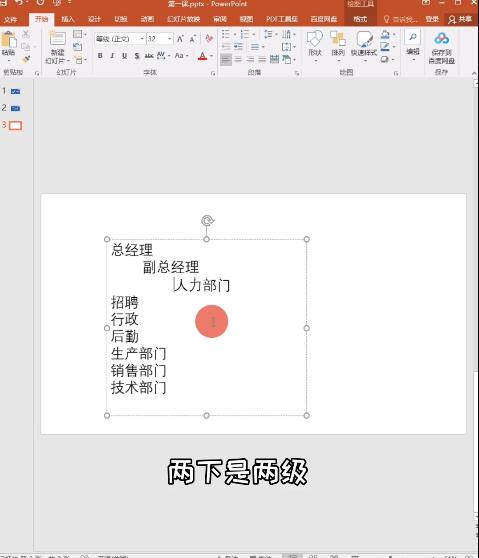The image size is (479, 558).
Task: Click the 形状 shapes icon
Action: tap(315, 44)
